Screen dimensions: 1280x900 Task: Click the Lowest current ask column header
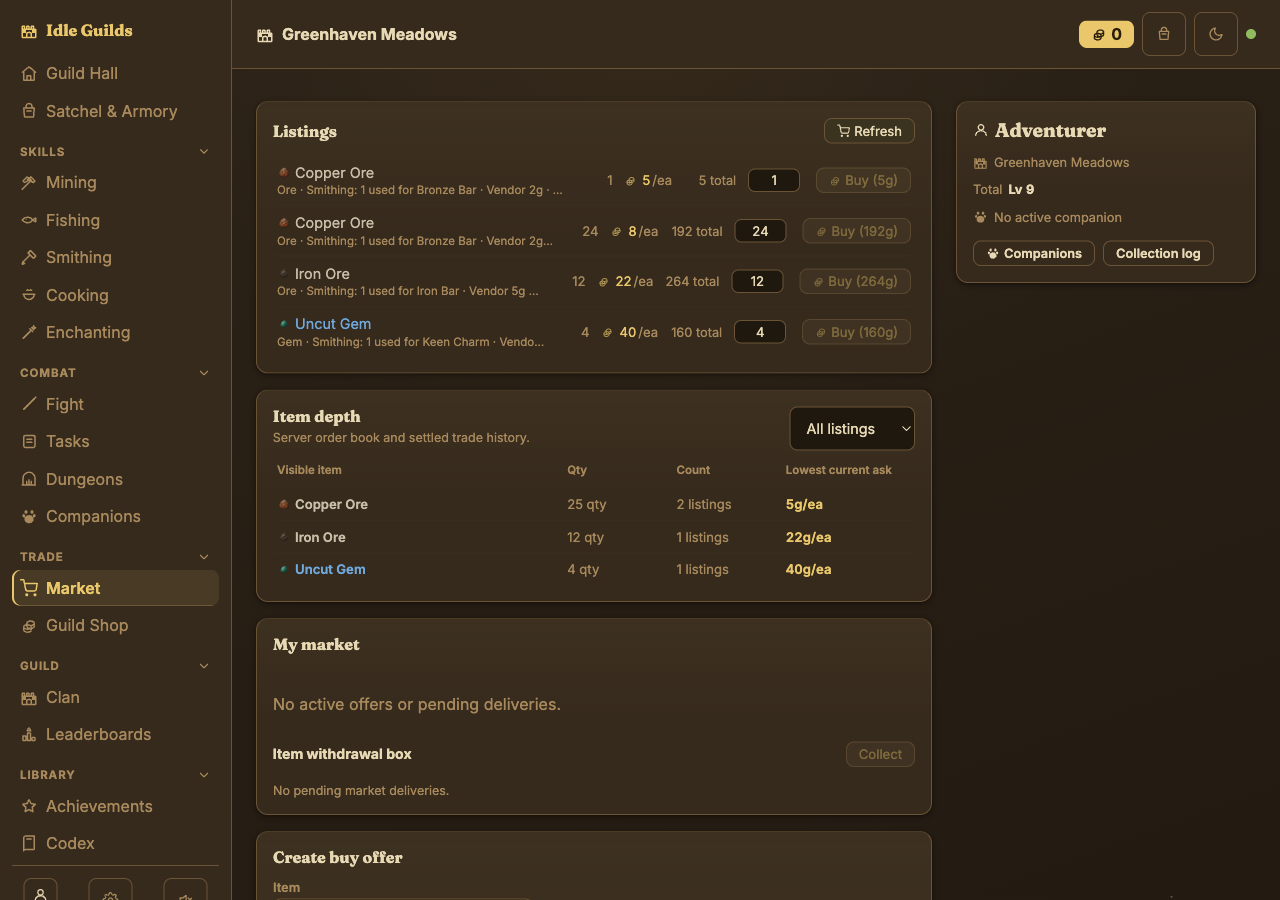click(839, 470)
